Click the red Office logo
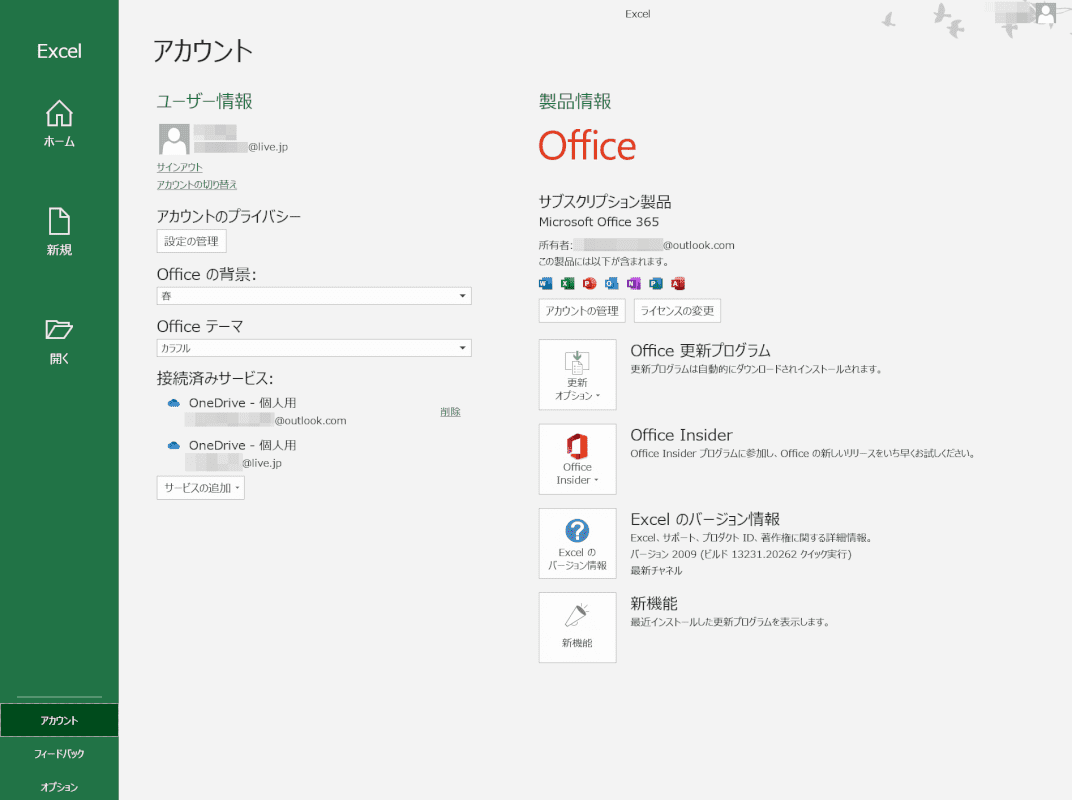 [x=587, y=146]
